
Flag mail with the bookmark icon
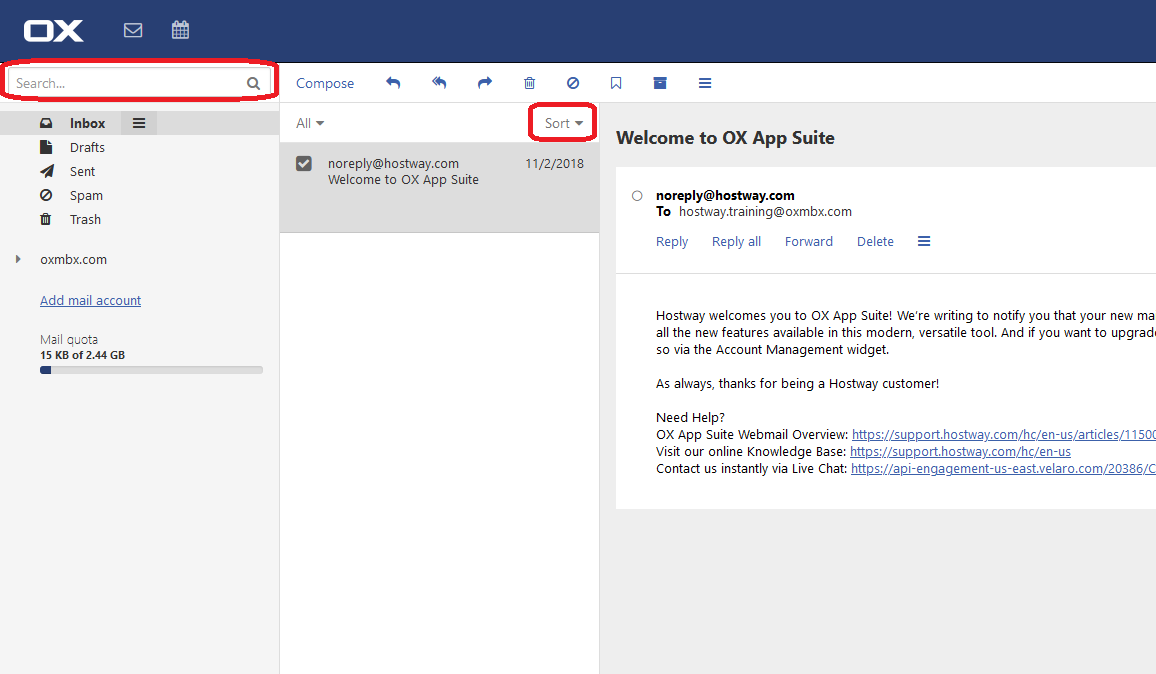coord(616,83)
